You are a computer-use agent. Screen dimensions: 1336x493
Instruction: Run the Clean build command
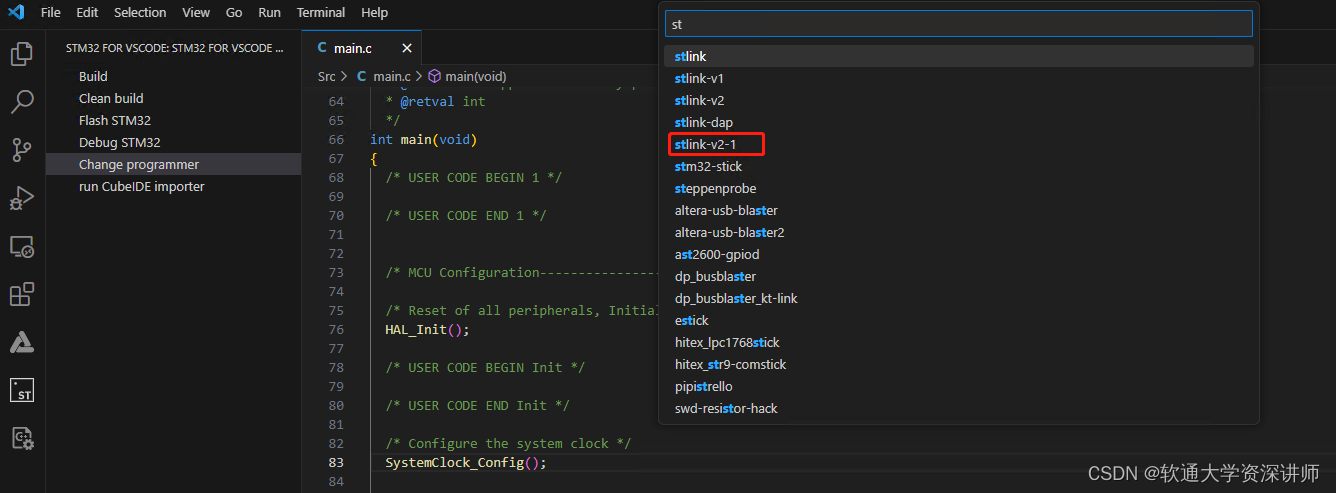coord(173,98)
